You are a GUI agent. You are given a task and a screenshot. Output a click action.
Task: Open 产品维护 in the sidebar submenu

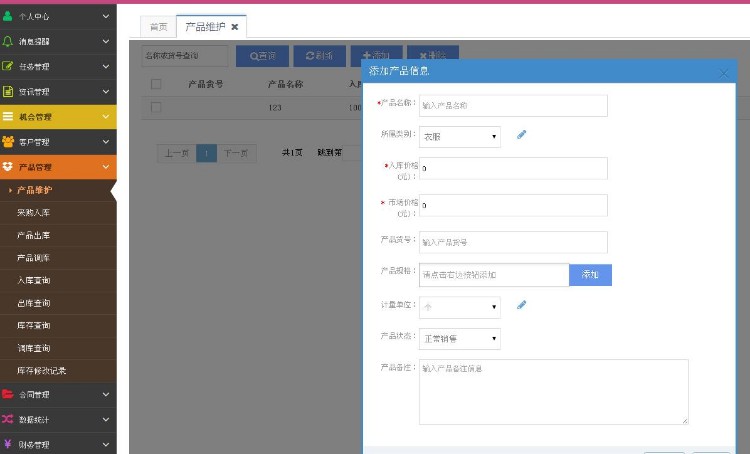coord(34,190)
